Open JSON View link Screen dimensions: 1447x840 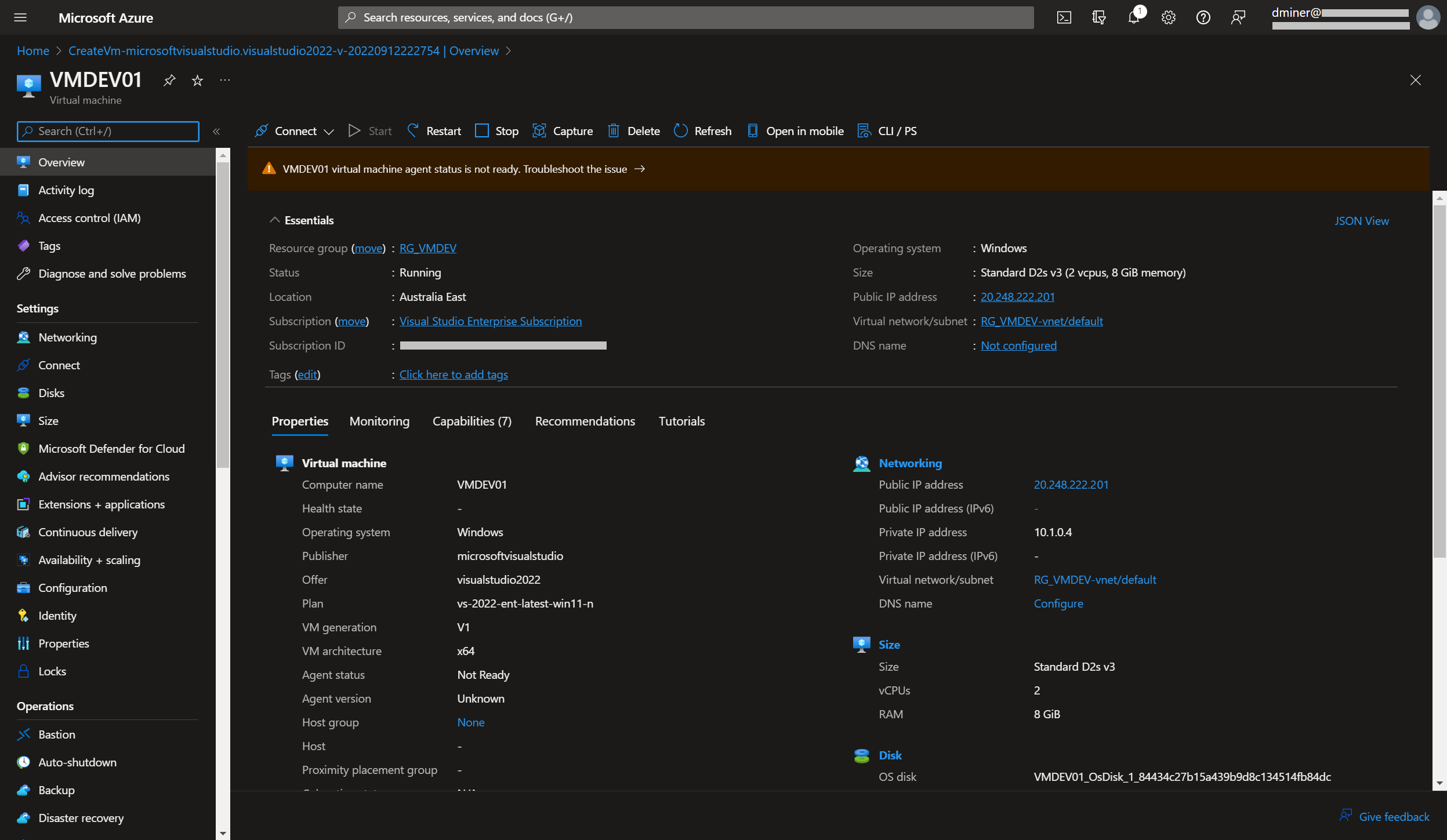click(x=1361, y=221)
